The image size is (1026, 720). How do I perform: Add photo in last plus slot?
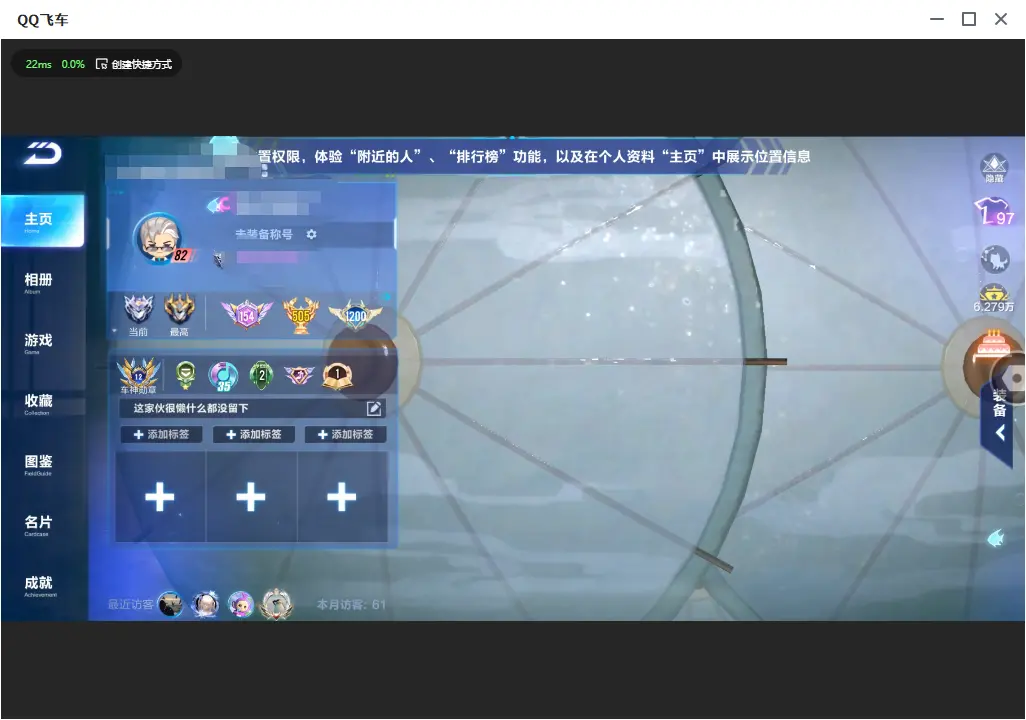pyautogui.click(x=342, y=497)
